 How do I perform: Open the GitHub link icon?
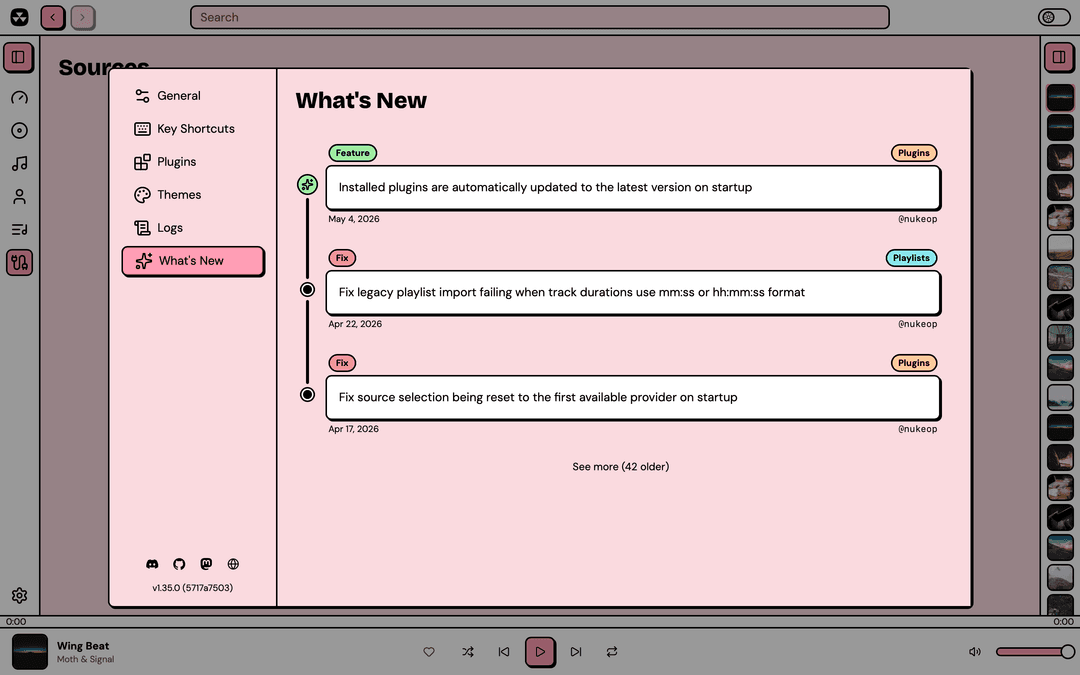tap(179, 564)
